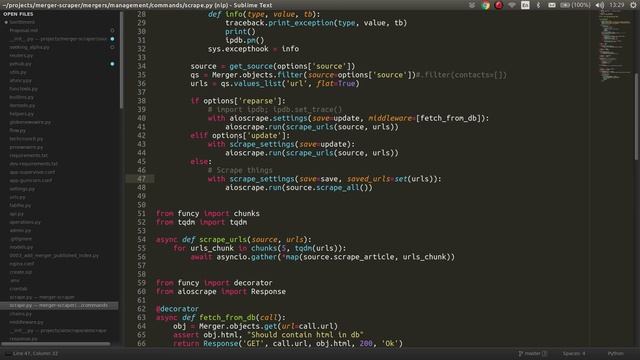Viewport: 640px width, 360px height.
Task: Select the highlighted scrape.py commands entry
Action: pyautogui.click(x=59, y=306)
